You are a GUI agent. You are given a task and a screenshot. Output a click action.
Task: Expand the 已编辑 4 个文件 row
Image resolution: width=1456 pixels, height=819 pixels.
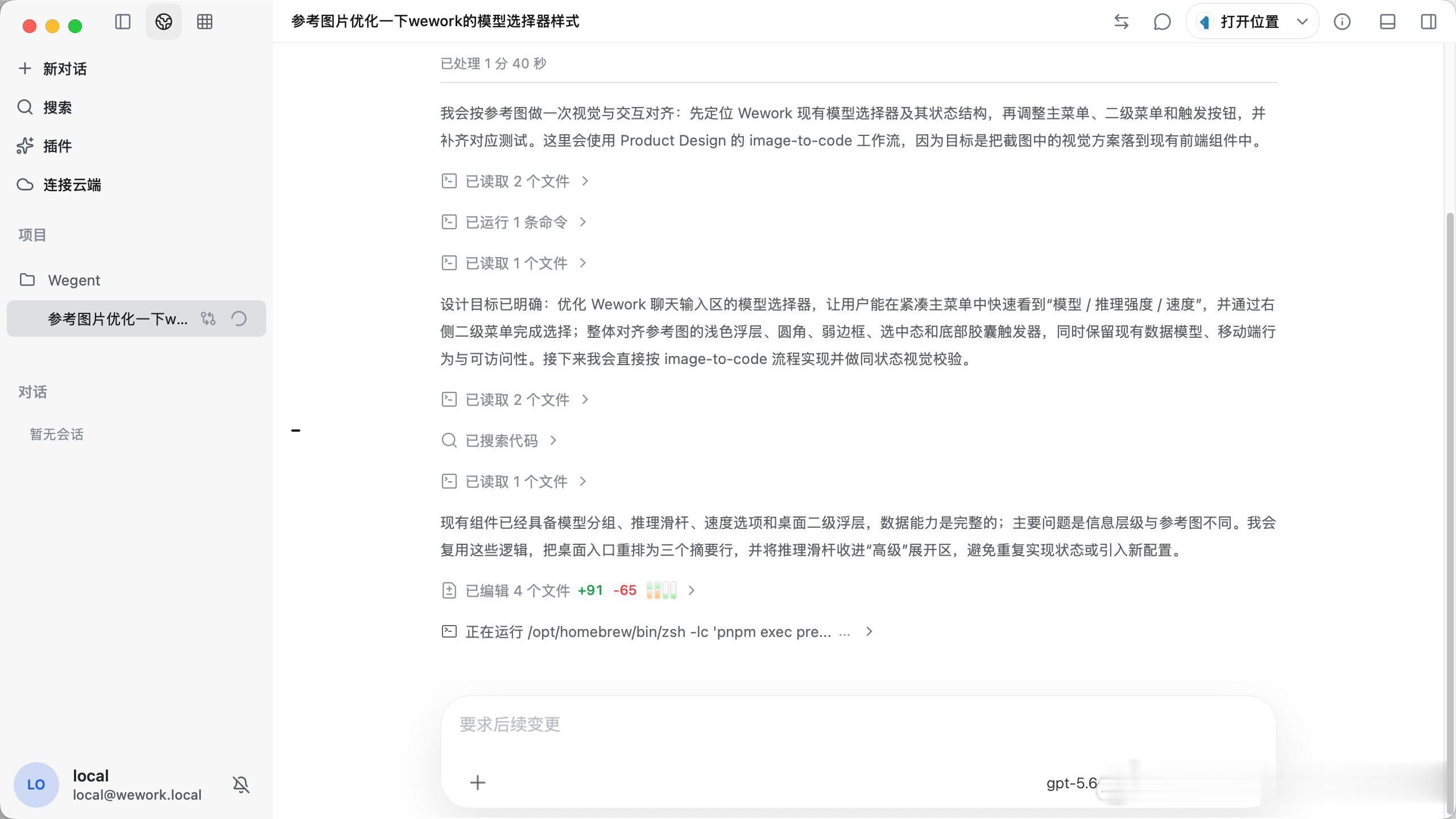(x=569, y=590)
